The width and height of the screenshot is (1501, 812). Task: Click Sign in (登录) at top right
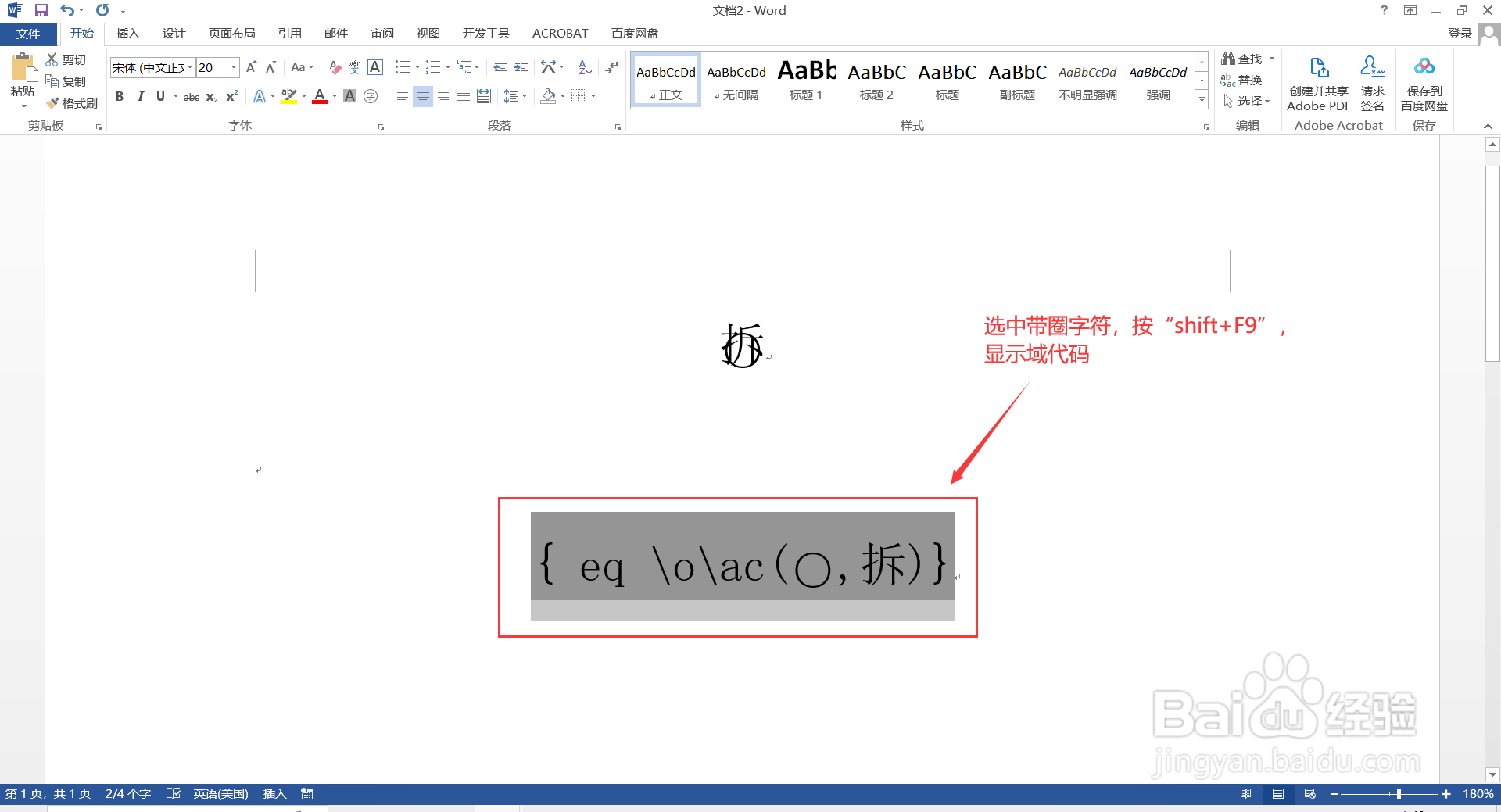[x=1460, y=33]
